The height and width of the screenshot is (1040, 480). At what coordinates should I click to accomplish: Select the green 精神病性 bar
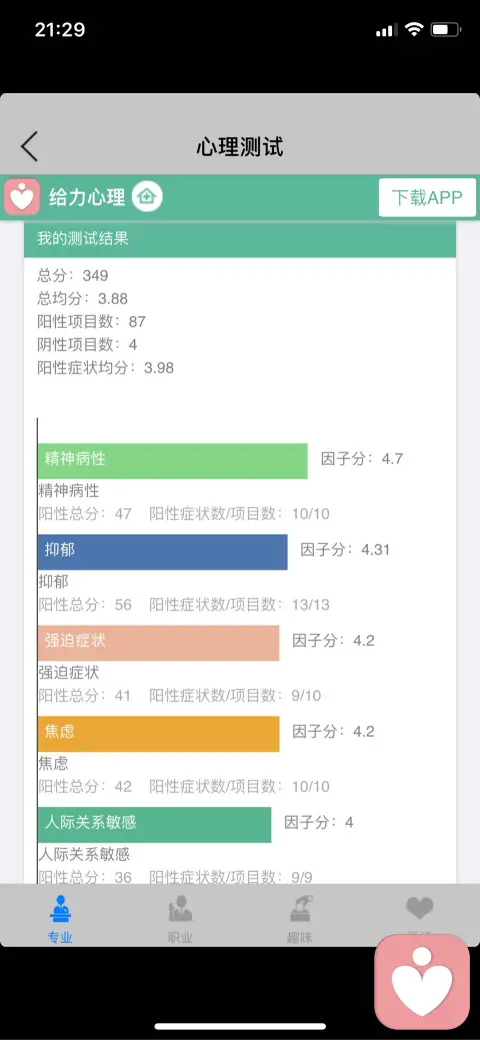tap(172, 461)
